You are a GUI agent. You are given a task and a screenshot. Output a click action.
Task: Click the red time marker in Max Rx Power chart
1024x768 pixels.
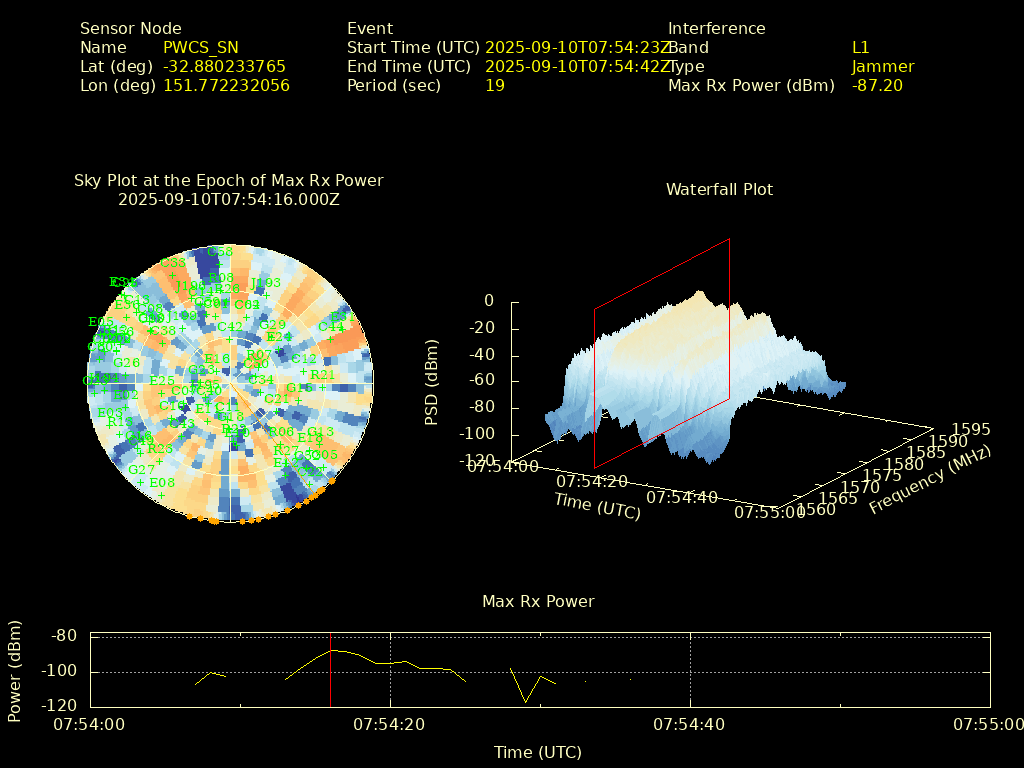click(330, 669)
